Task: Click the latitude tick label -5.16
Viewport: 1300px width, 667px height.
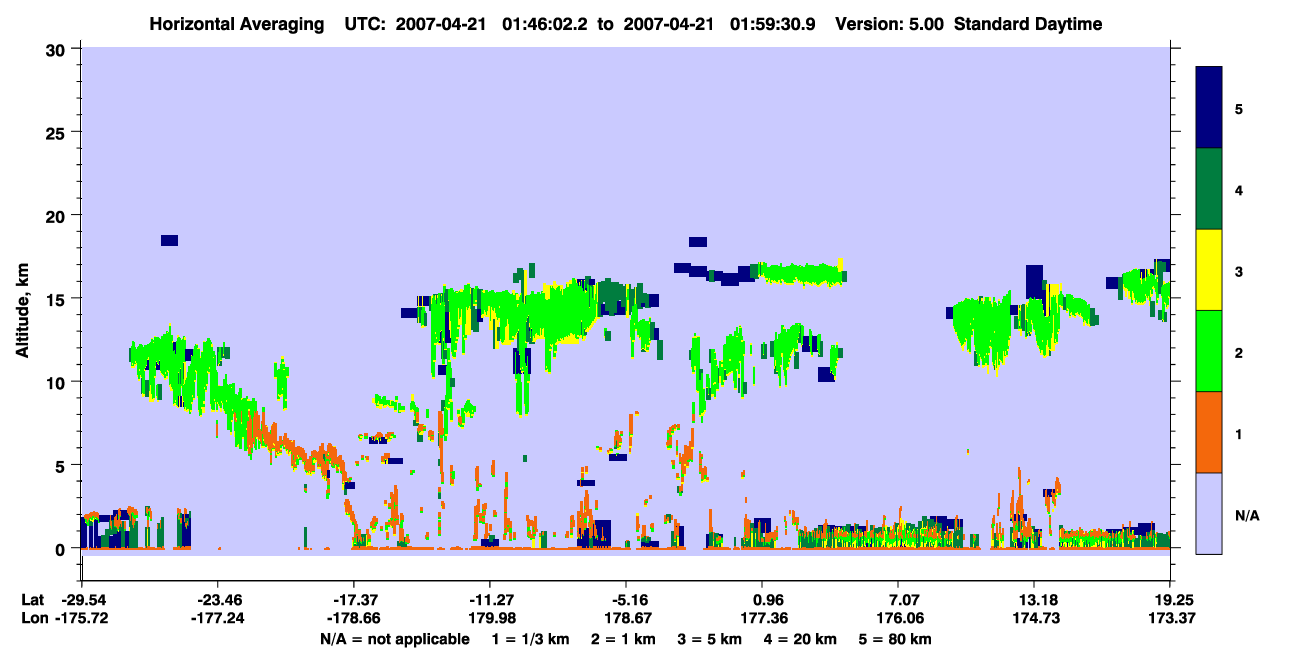Action: [625, 600]
